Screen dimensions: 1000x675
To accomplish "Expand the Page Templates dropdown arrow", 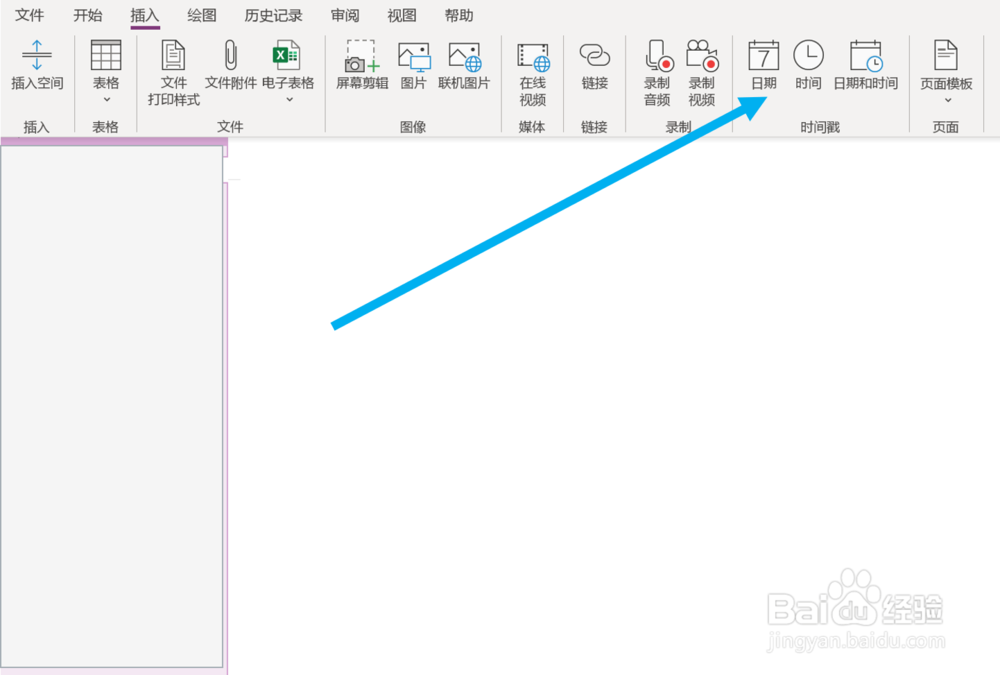I will (948, 100).
